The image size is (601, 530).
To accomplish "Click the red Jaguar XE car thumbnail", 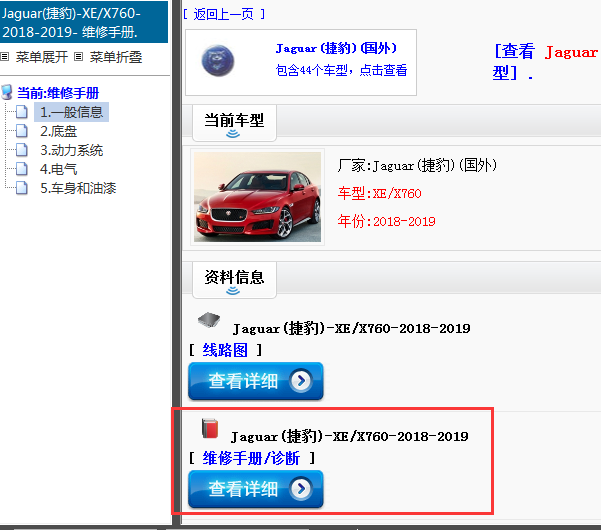I will click(x=257, y=197).
